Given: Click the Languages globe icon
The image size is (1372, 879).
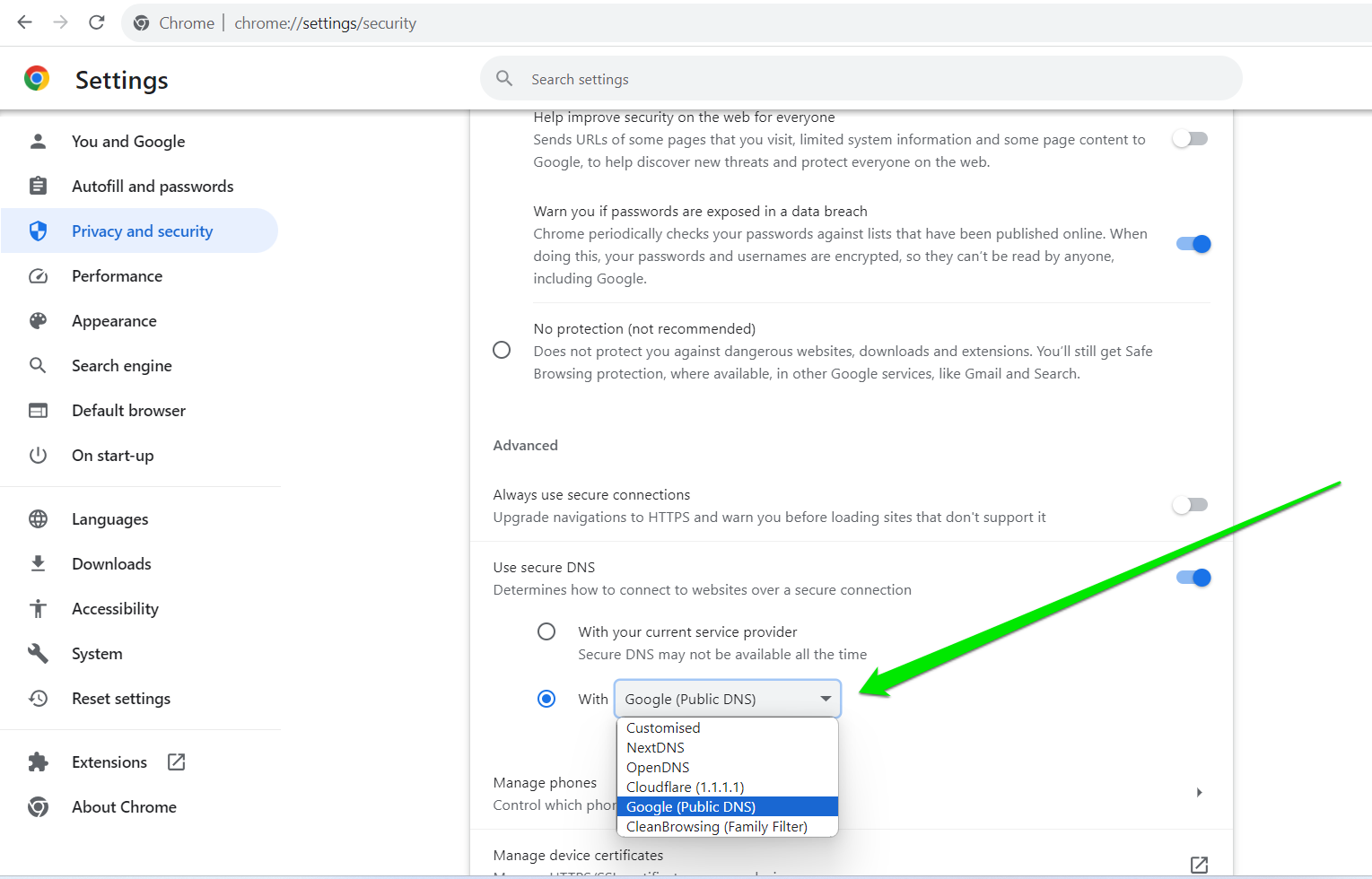Looking at the screenshot, I should tap(38, 518).
